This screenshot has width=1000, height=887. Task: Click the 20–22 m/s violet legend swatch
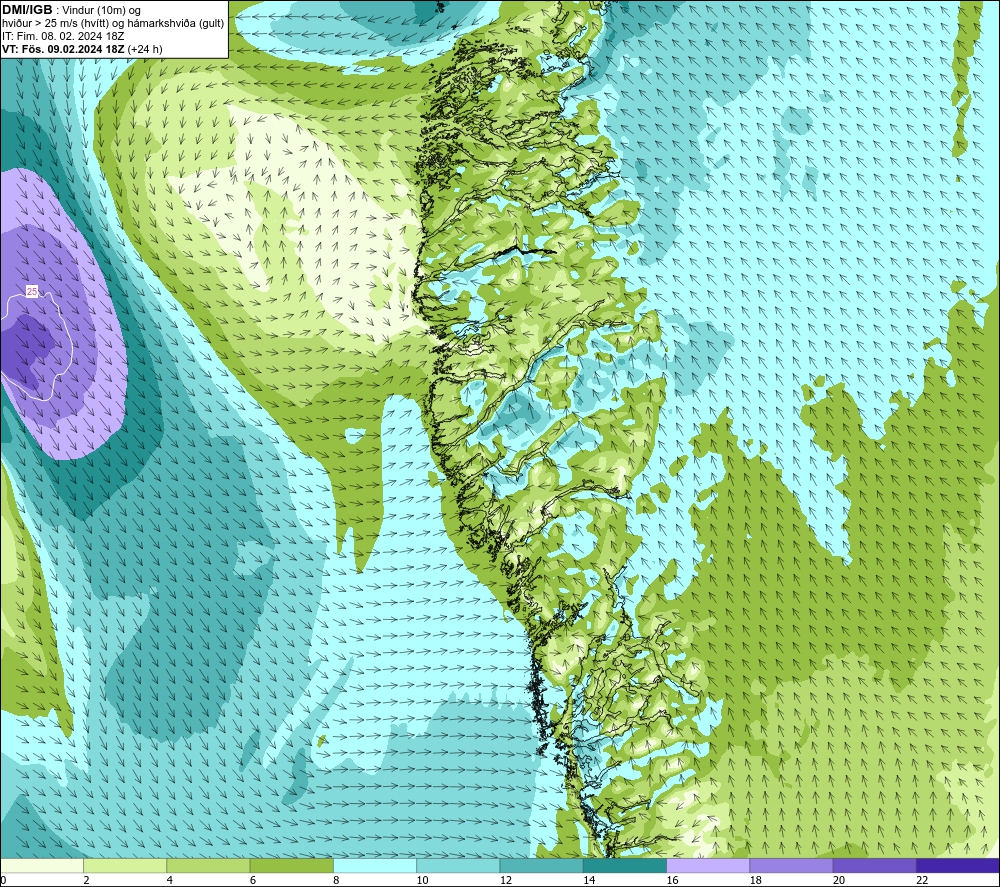pyautogui.click(x=874, y=865)
